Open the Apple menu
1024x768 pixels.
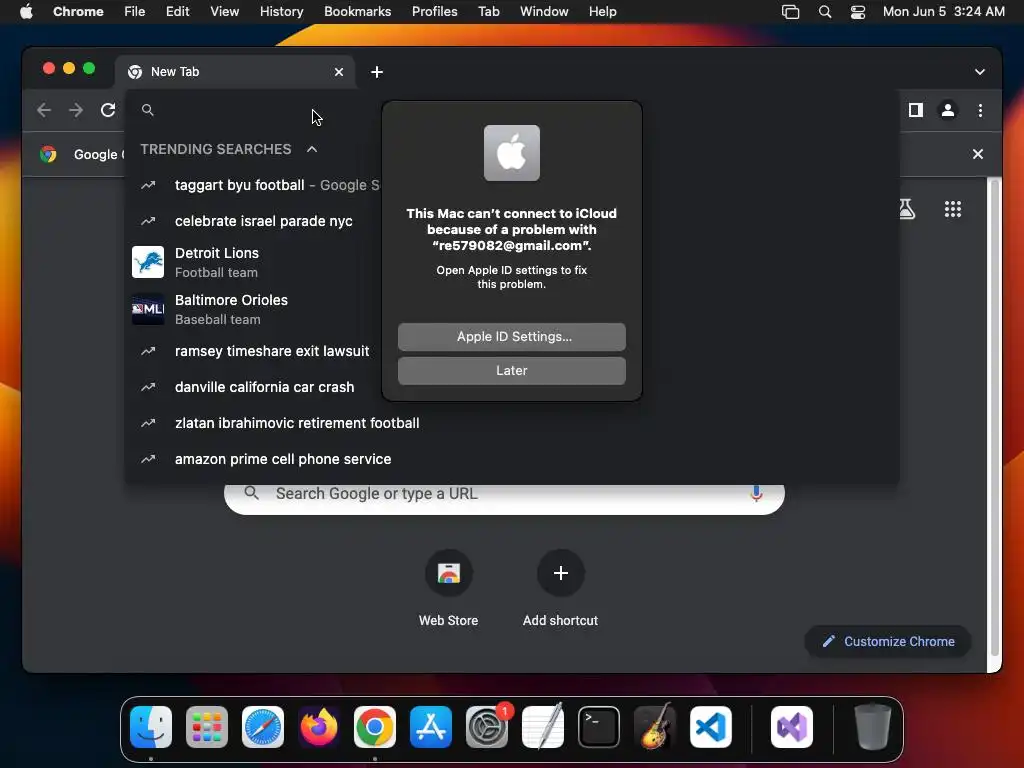click(x=26, y=11)
